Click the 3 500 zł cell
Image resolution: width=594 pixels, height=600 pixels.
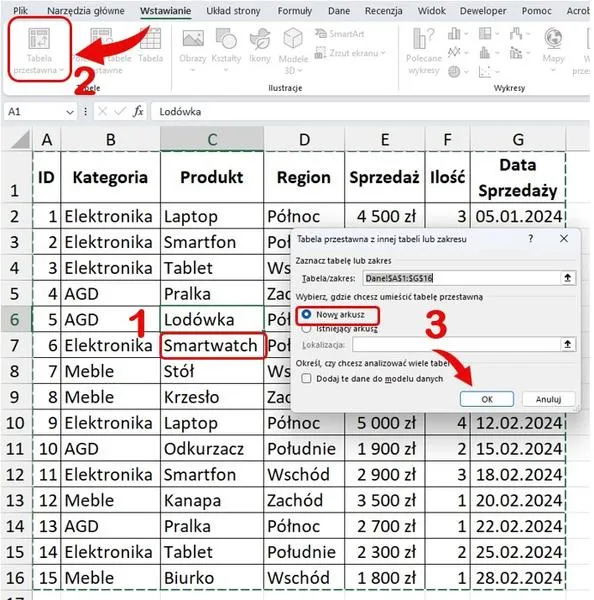(x=385, y=500)
